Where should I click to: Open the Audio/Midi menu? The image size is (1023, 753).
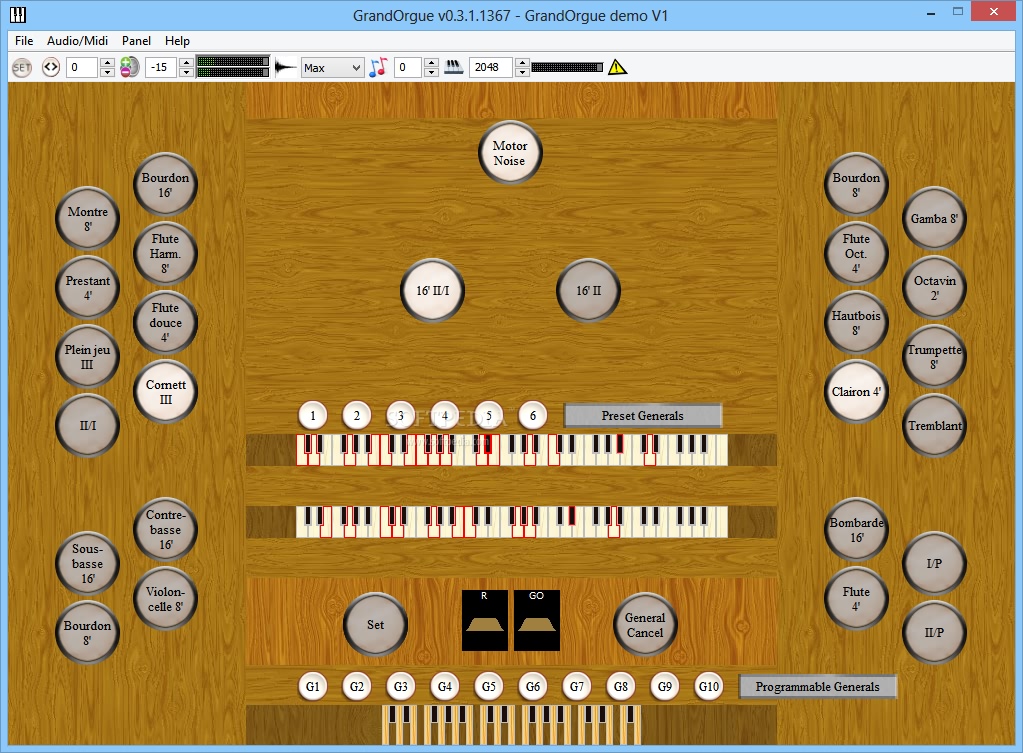(77, 40)
